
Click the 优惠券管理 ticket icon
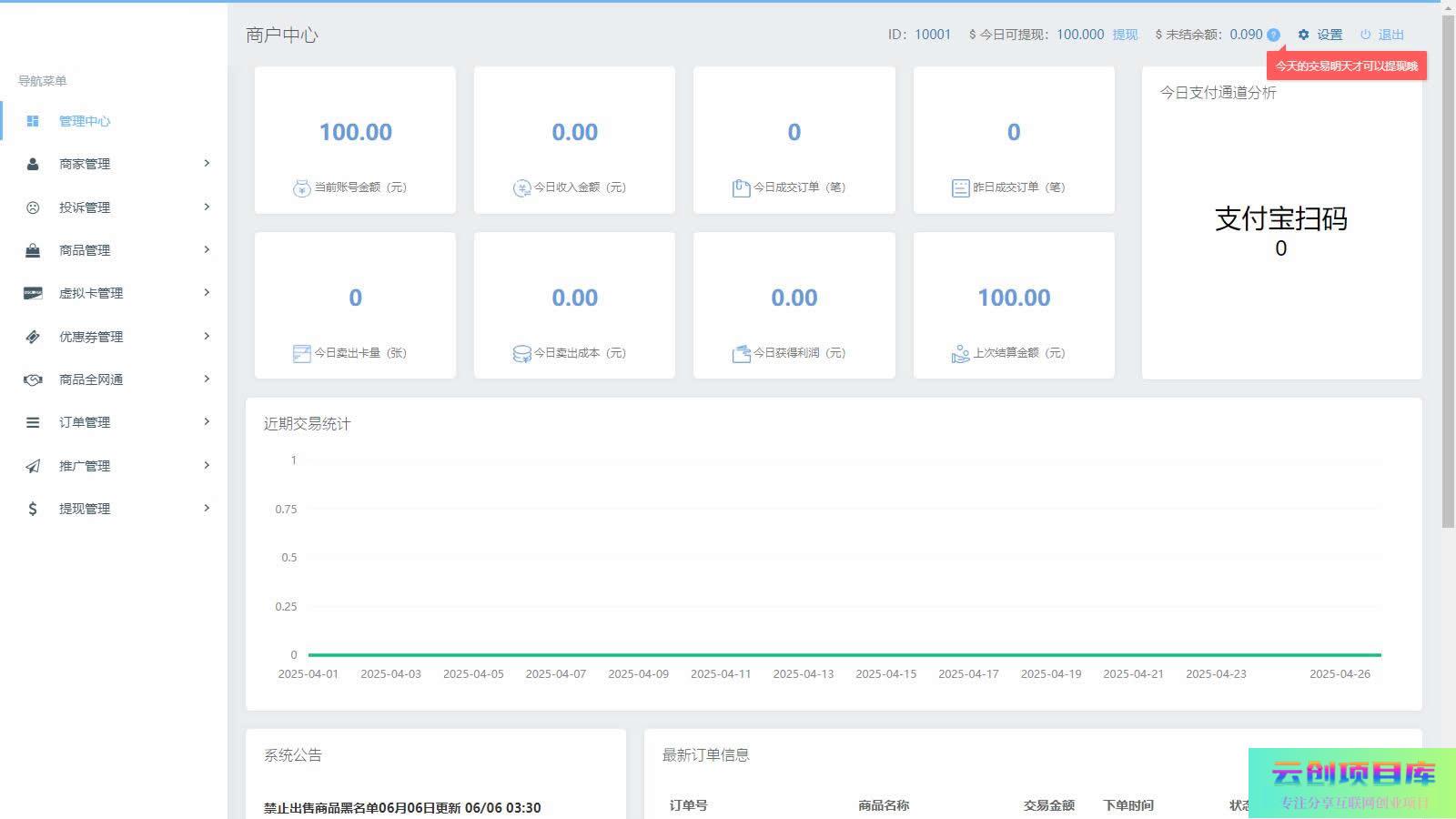(x=33, y=337)
